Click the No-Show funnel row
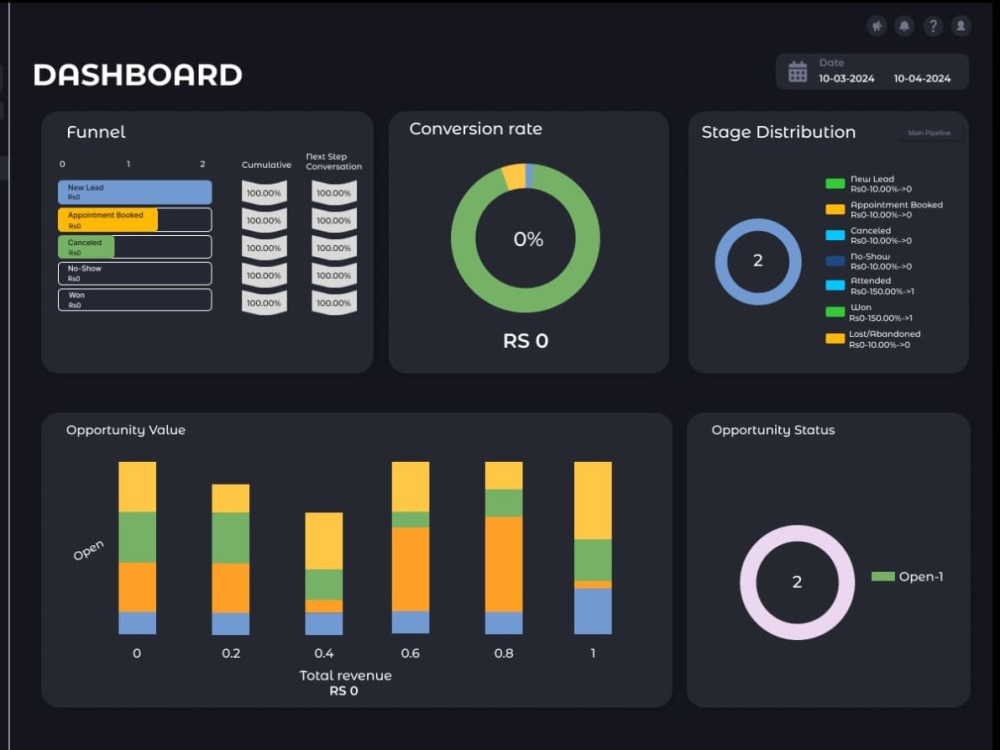 135,274
